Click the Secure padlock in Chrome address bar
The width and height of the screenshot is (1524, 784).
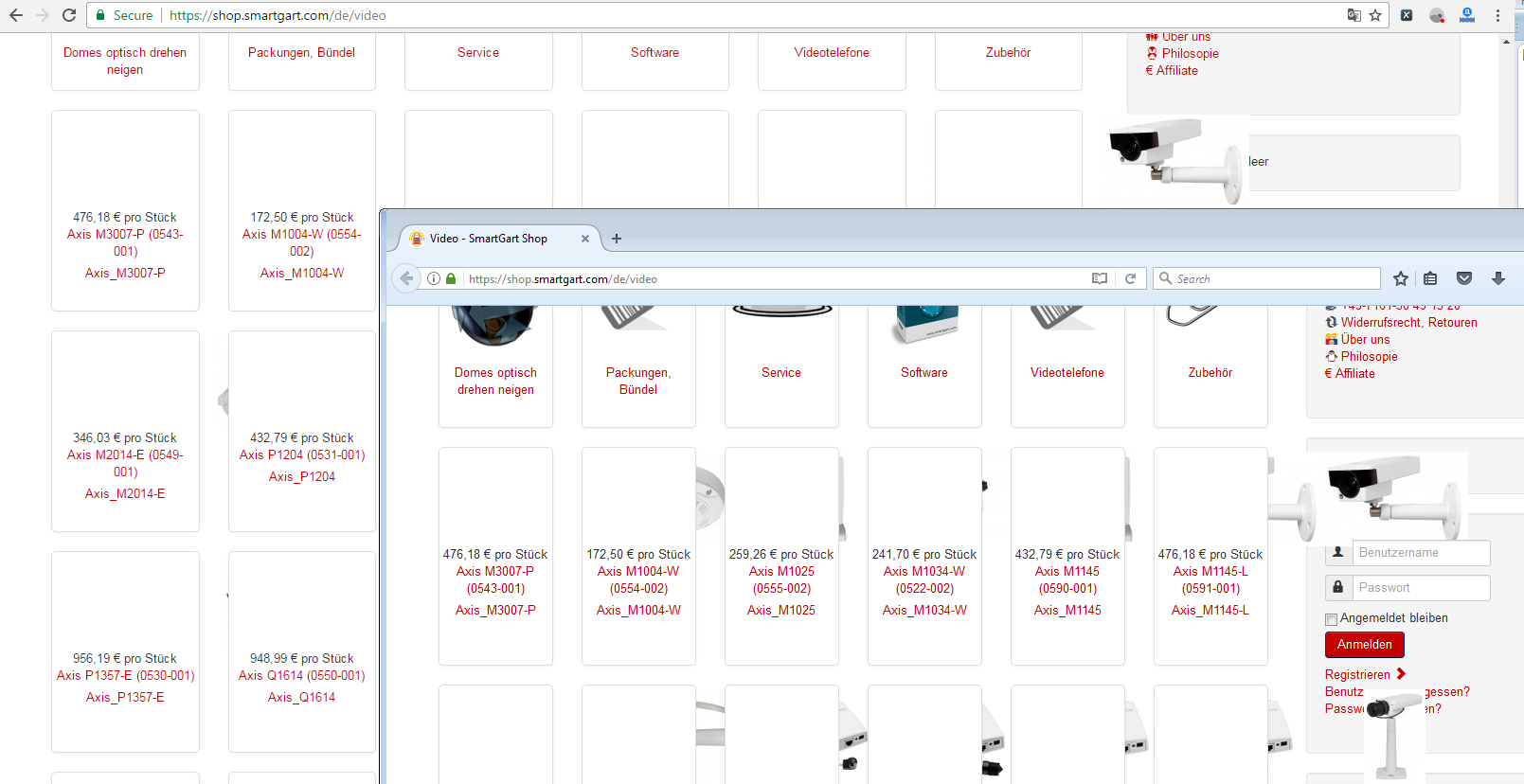100,15
